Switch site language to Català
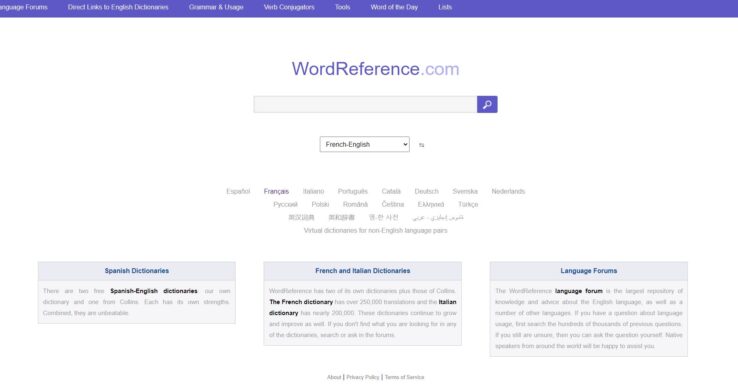Viewport: 738px width, 386px height. (x=391, y=191)
